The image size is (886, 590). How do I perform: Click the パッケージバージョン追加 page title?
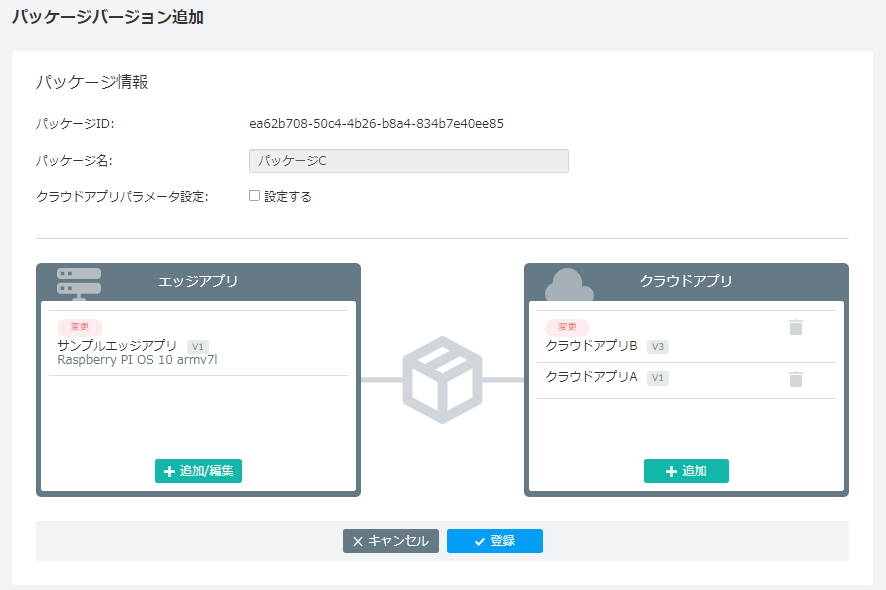click(x=107, y=17)
